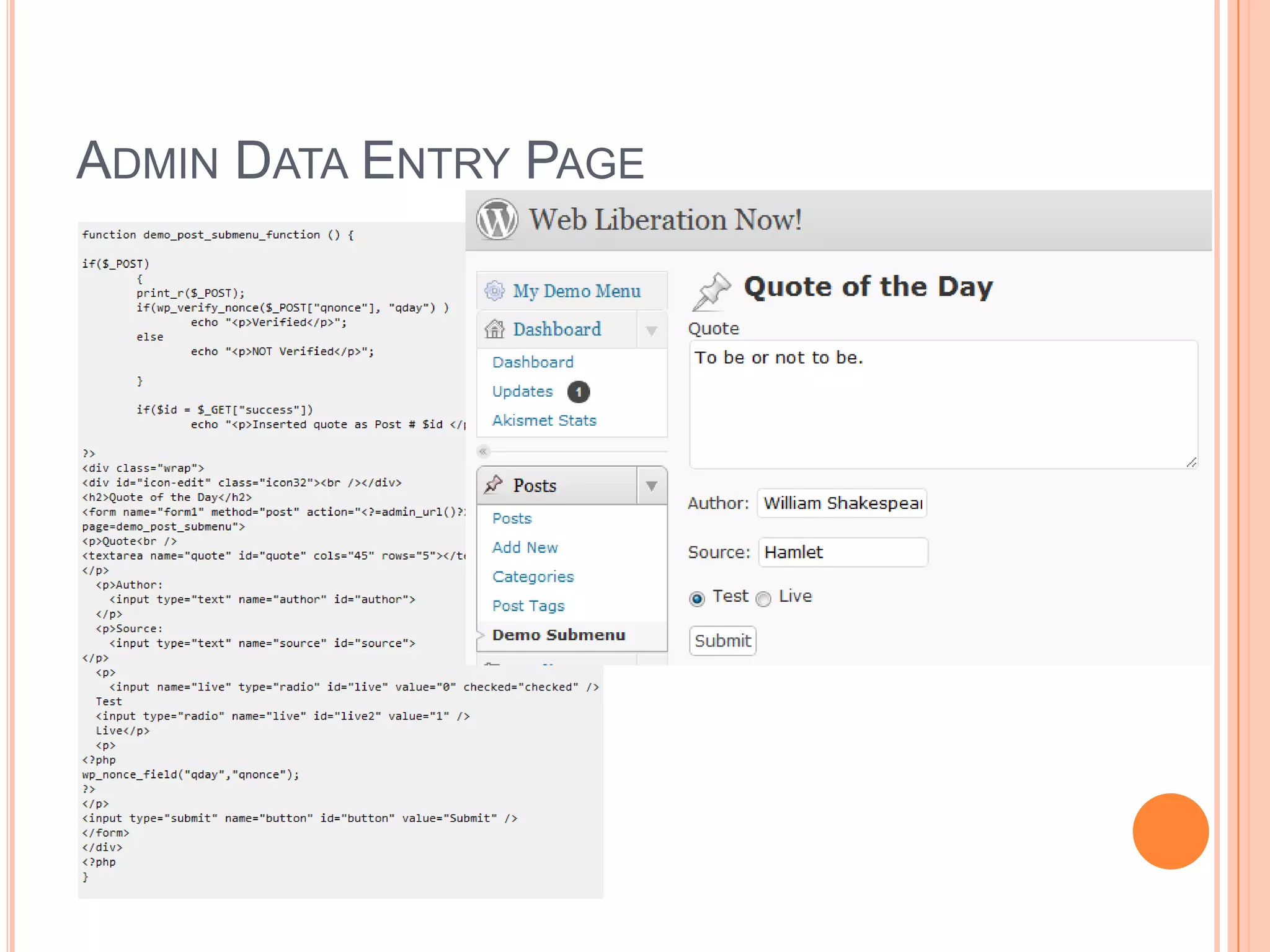This screenshot has height=952, width=1270.
Task: Click the slide title Admin Data Entry Page
Action: pyautogui.click(x=360, y=161)
